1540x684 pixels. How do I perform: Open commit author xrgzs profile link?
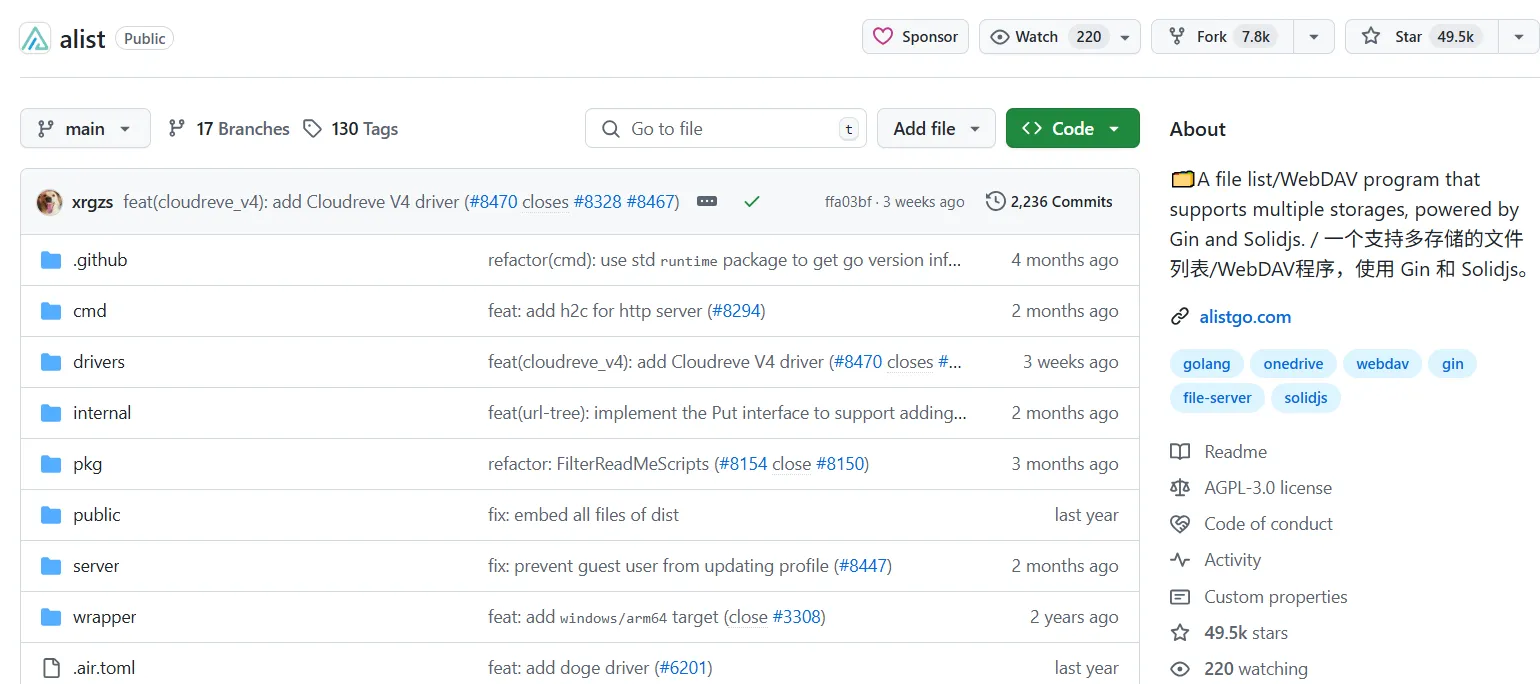92,202
